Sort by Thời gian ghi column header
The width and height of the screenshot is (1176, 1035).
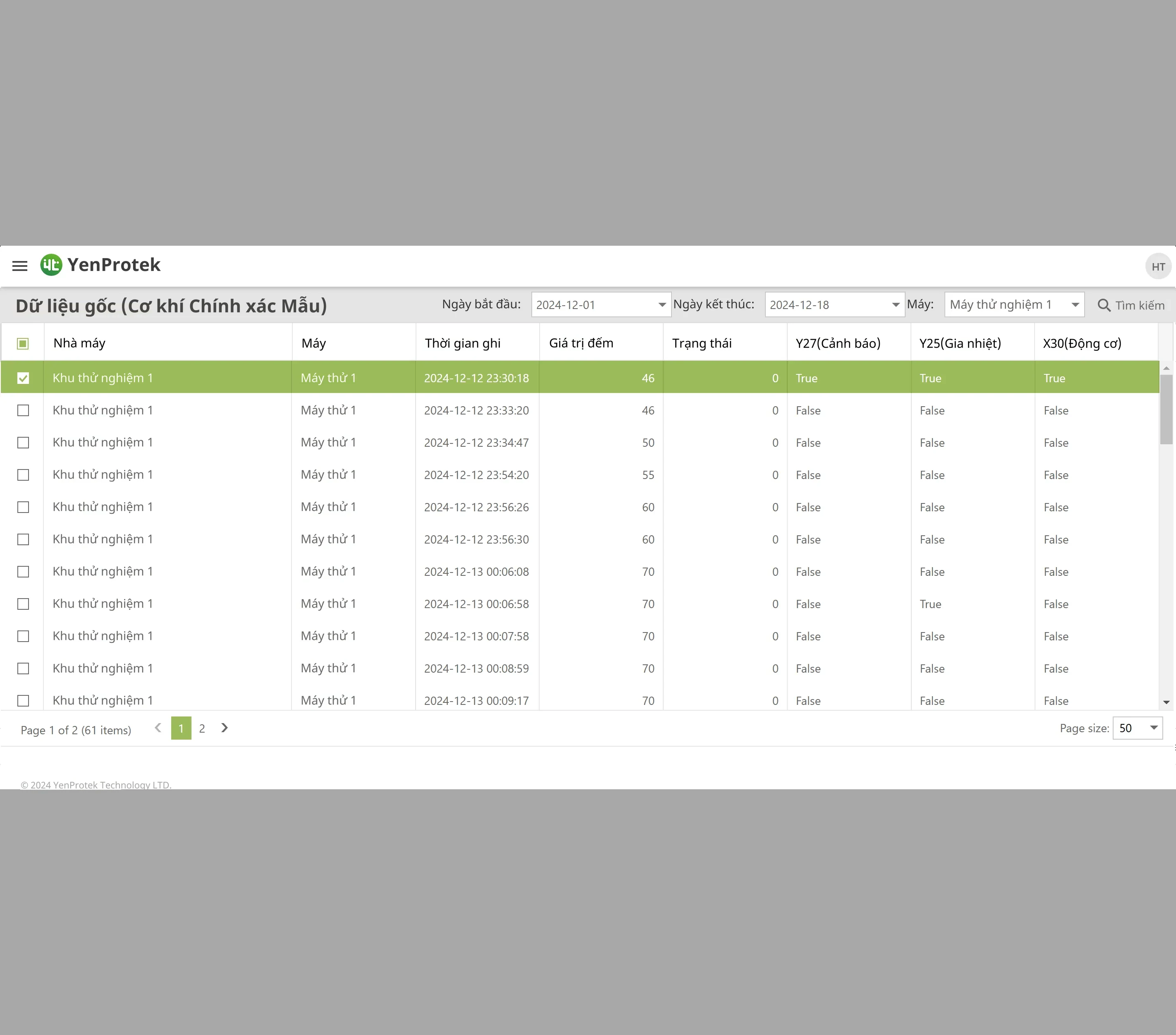point(463,344)
